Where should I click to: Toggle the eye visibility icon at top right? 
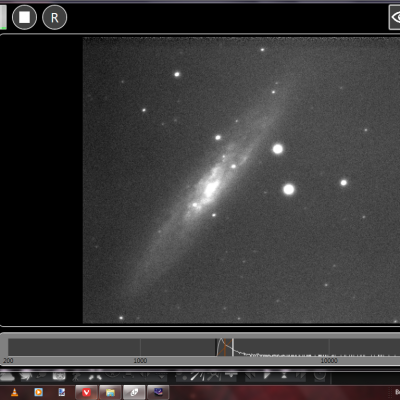click(395, 17)
